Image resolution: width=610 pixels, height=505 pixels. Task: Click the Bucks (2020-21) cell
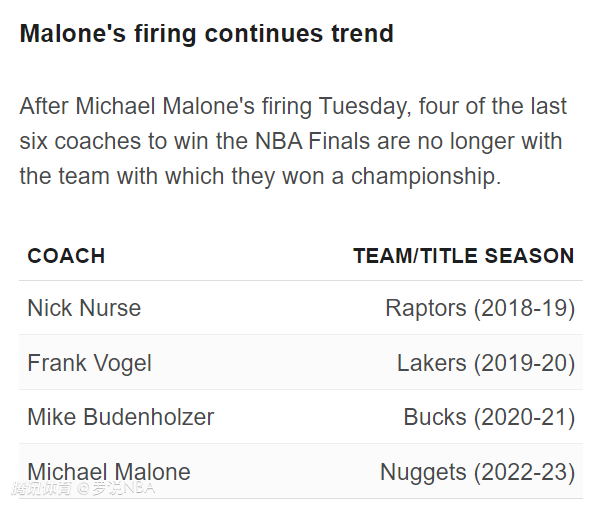489,417
